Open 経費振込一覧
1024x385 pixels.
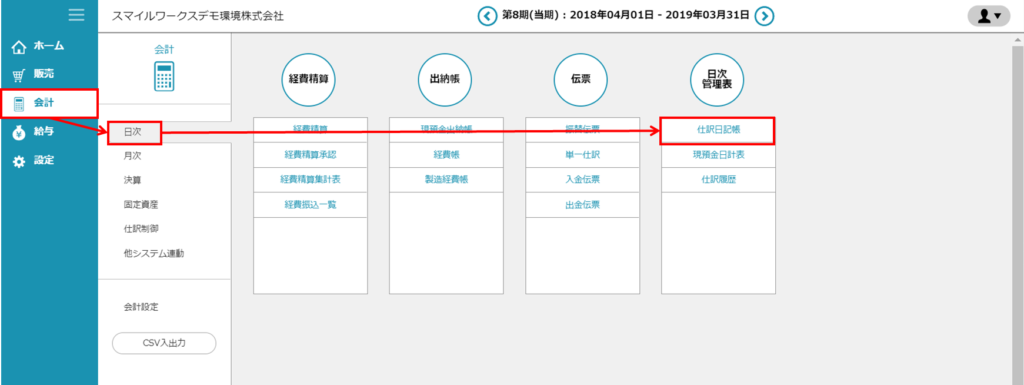[x=310, y=205]
